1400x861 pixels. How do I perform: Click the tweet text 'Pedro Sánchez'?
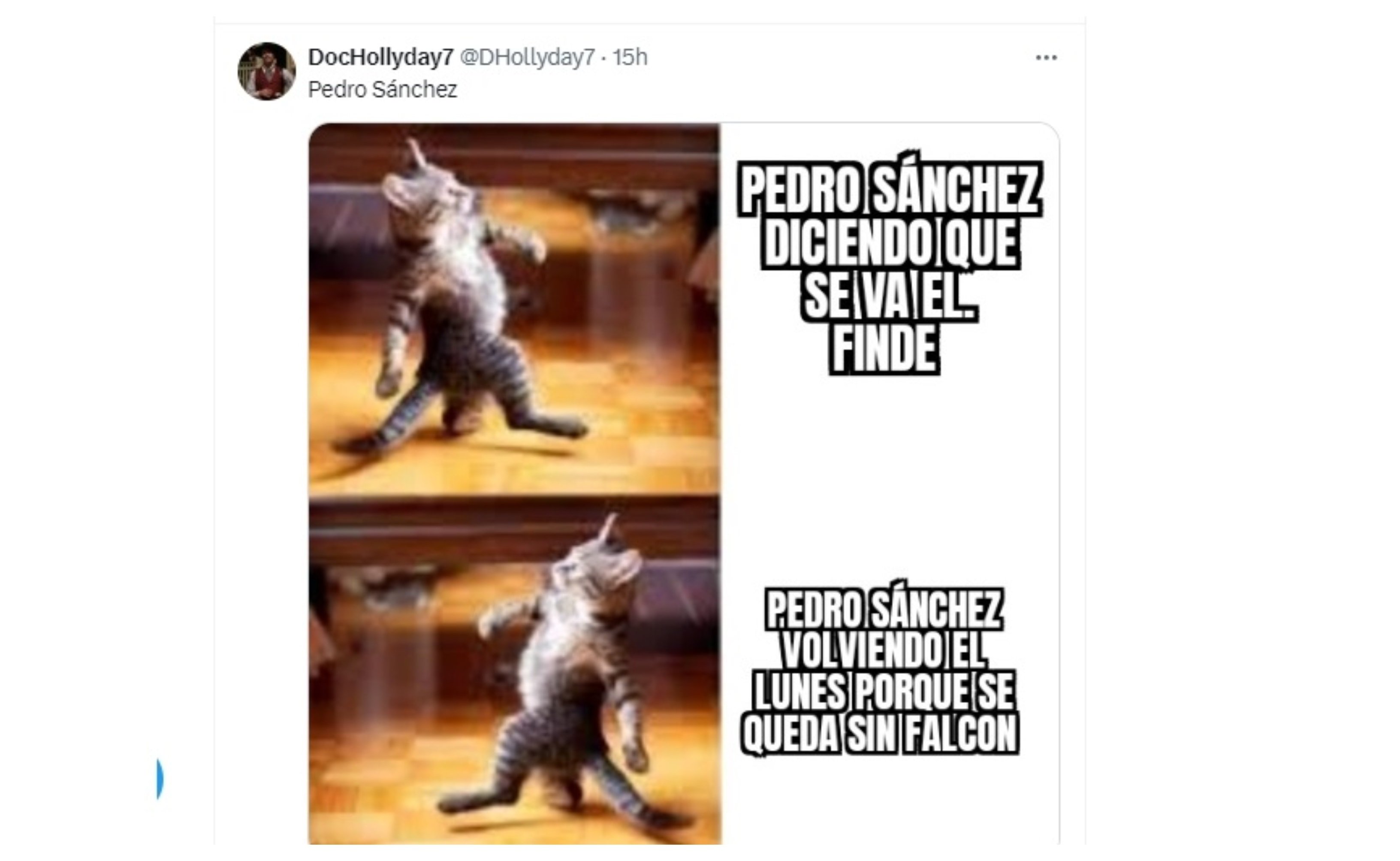coord(383,89)
